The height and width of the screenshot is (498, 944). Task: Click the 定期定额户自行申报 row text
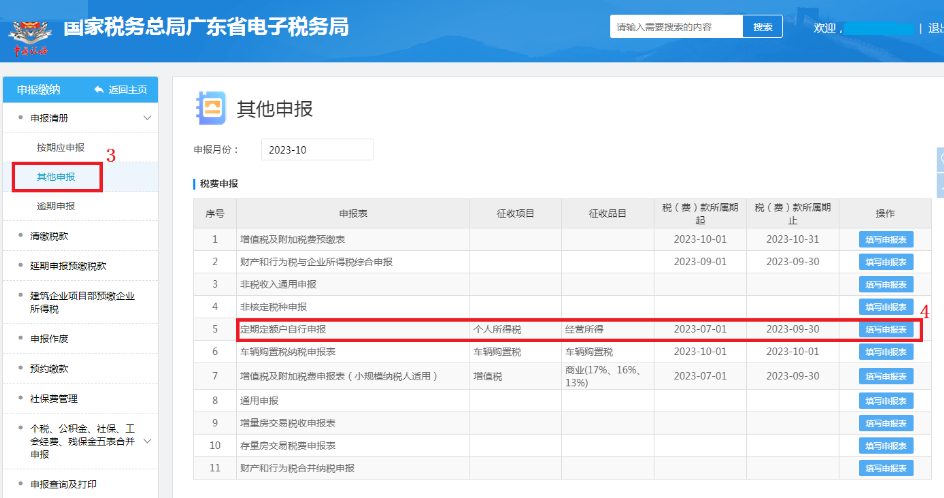click(x=283, y=329)
